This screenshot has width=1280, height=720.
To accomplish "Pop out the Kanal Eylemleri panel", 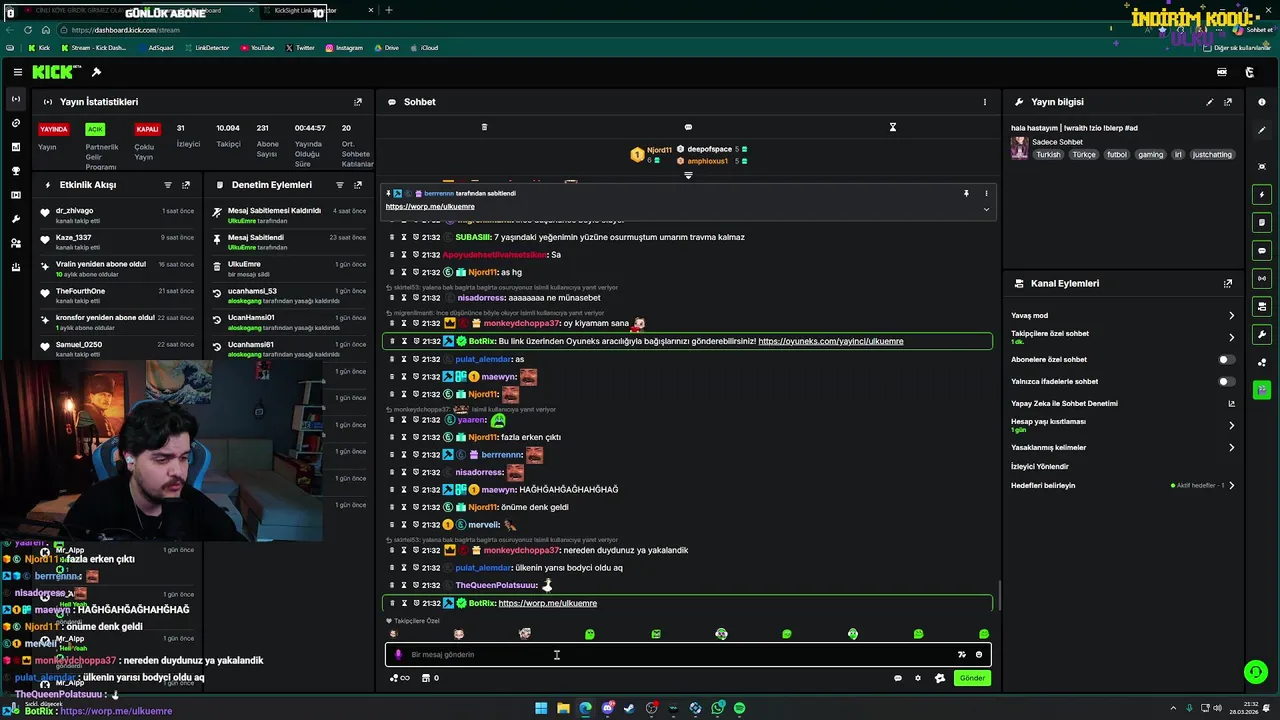I will (1228, 284).
